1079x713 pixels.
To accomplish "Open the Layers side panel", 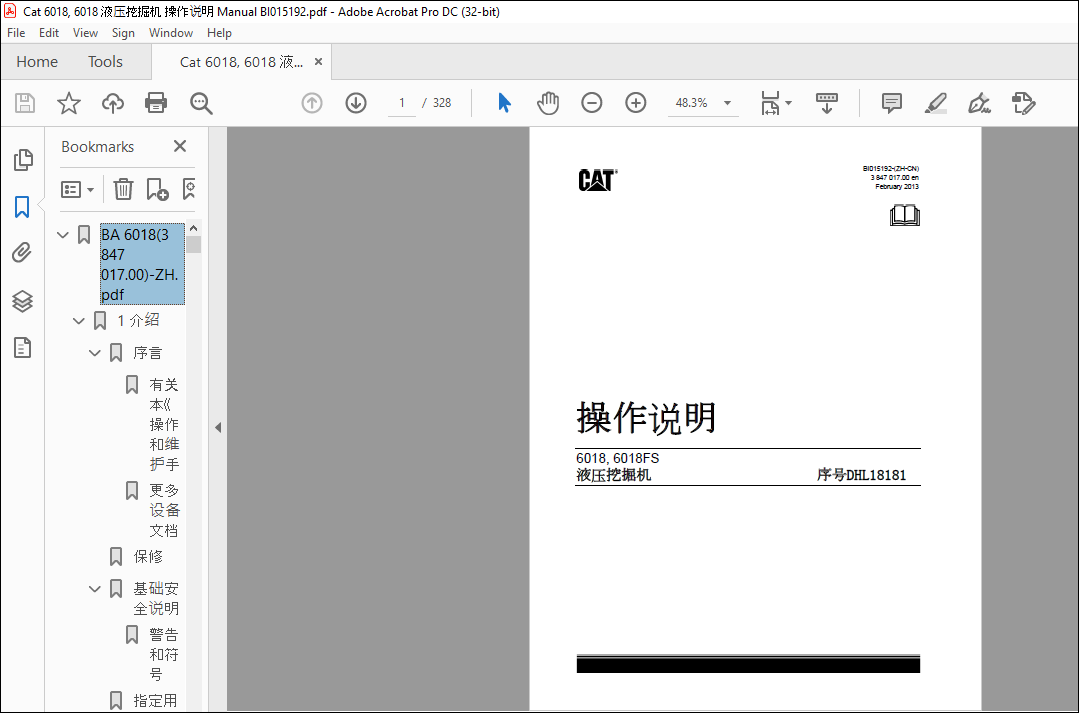I will click(x=22, y=301).
